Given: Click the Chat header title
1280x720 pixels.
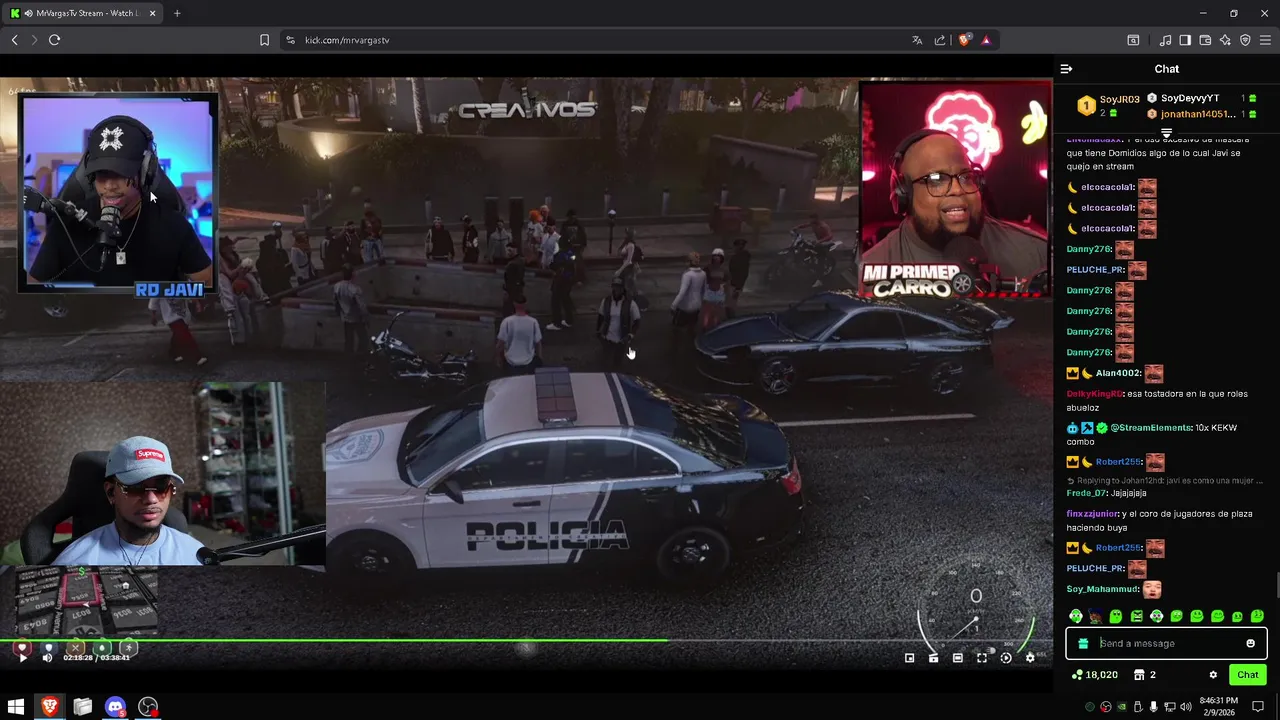Looking at the screenshot, I should pos(1167,69).
